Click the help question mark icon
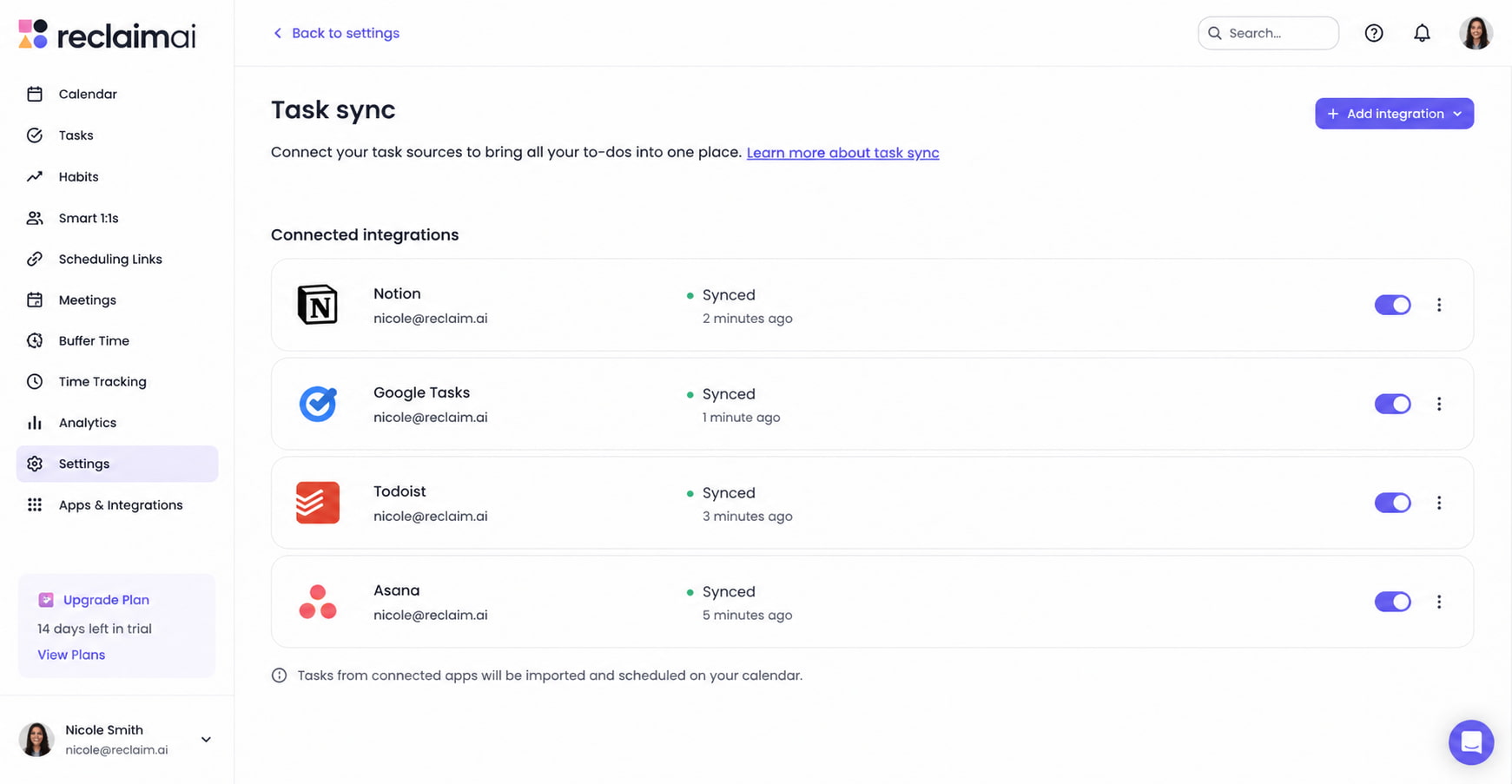The height and width of the screenshot is (784, 1512). [1373, 33]
